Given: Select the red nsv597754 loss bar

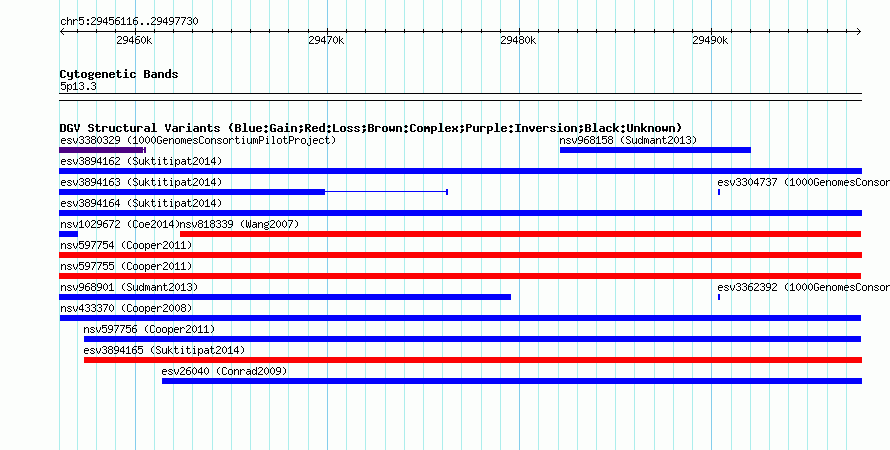Looking at the screenshot, I should pos(460,255).
